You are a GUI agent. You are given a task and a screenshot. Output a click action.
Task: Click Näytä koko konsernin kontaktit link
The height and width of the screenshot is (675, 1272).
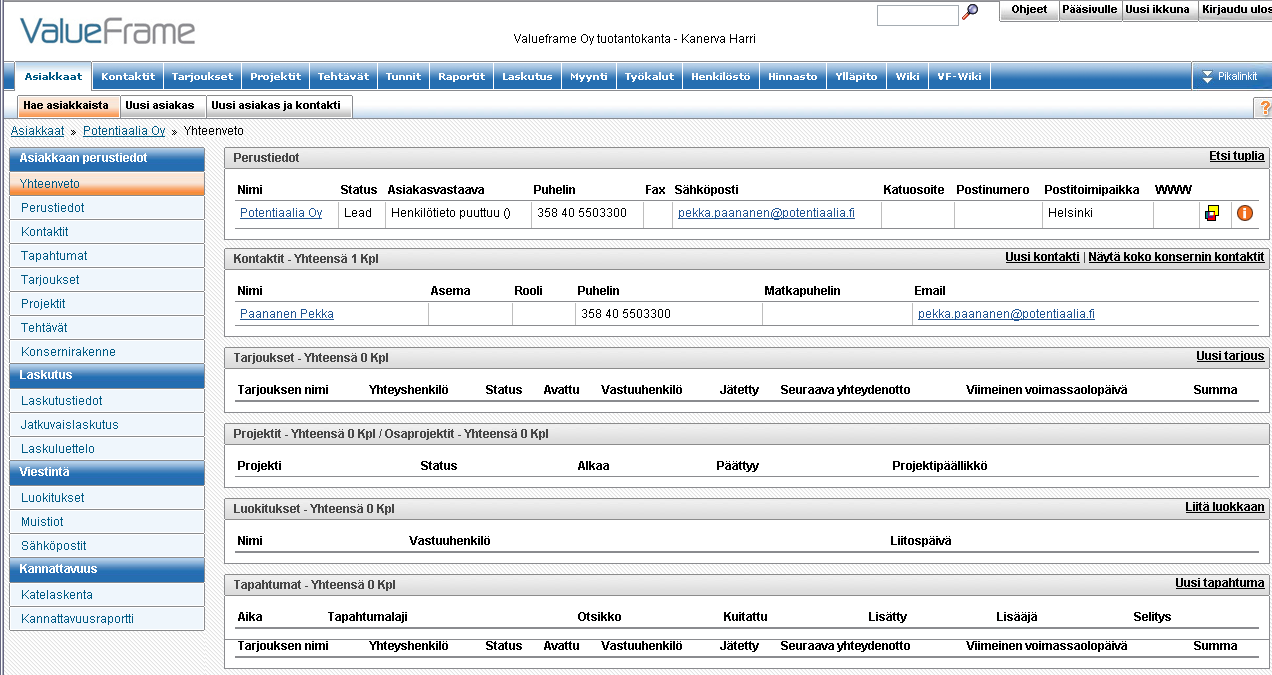(1176, 257)
